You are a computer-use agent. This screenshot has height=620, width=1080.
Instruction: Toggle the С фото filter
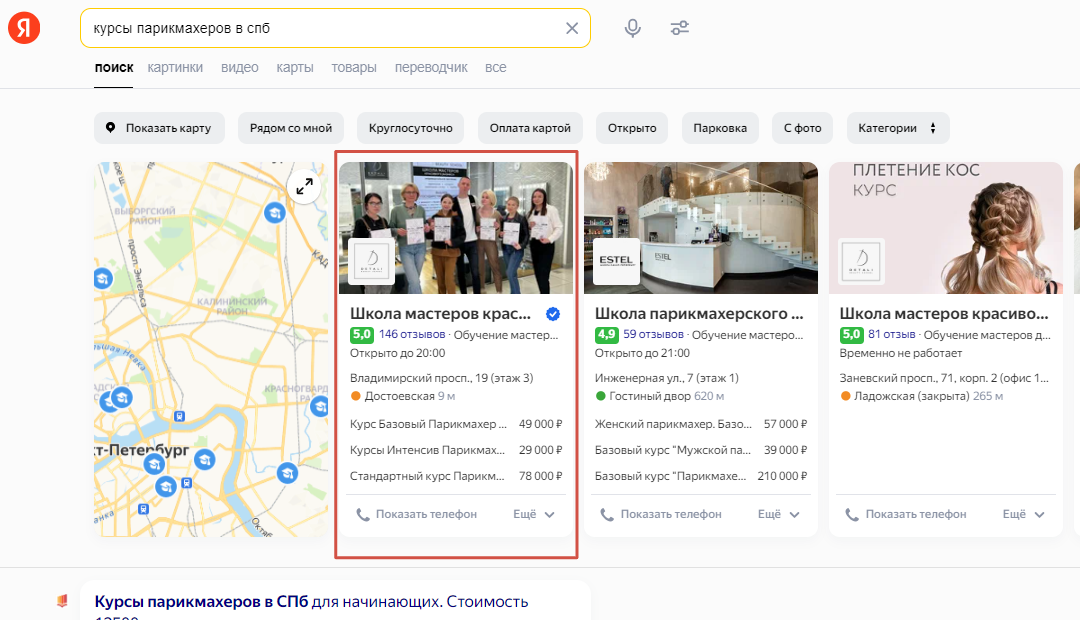[802, 128]
